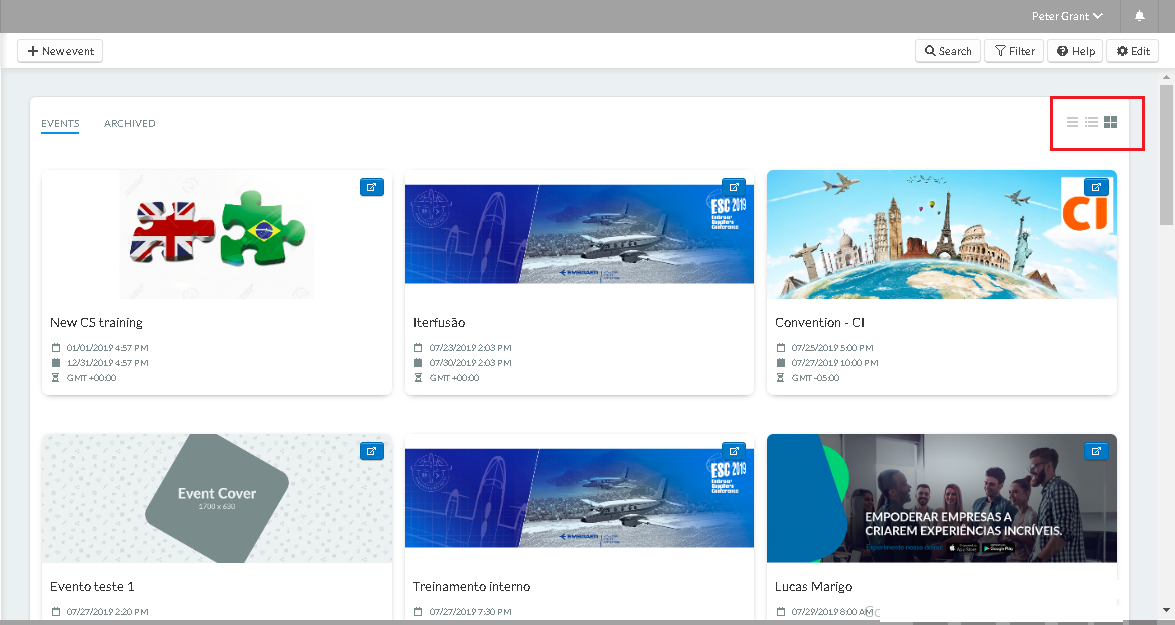
Task: Open the notifications bell
Action: tap(1139, 16)
